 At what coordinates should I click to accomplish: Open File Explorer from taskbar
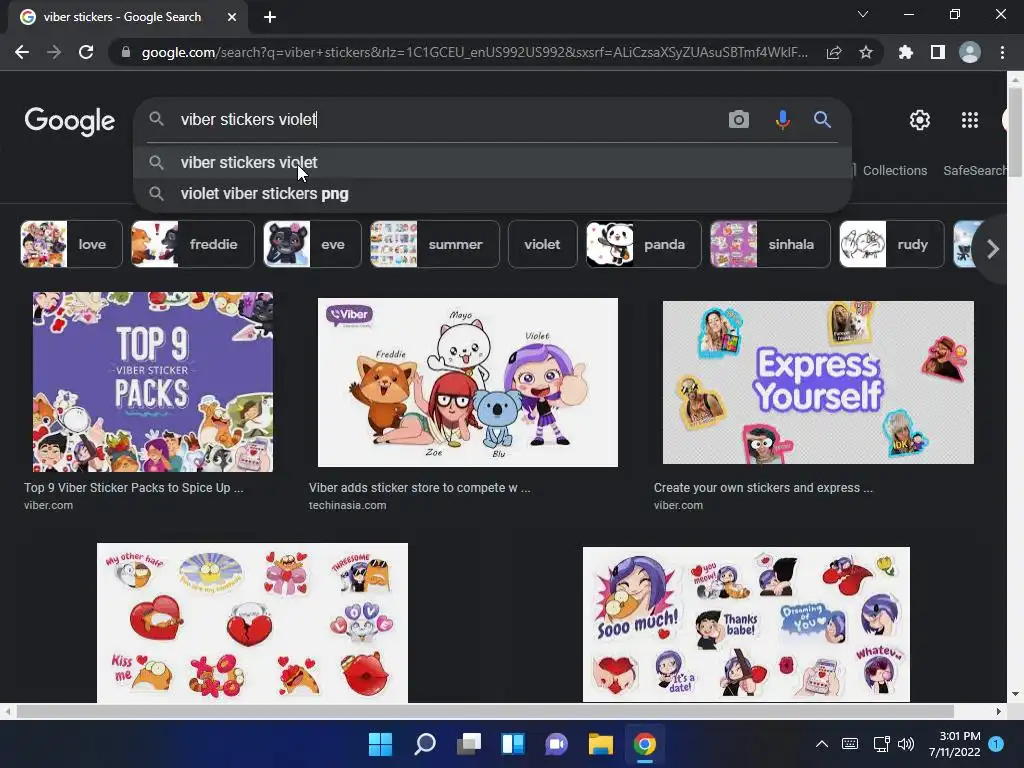[600, 744]
